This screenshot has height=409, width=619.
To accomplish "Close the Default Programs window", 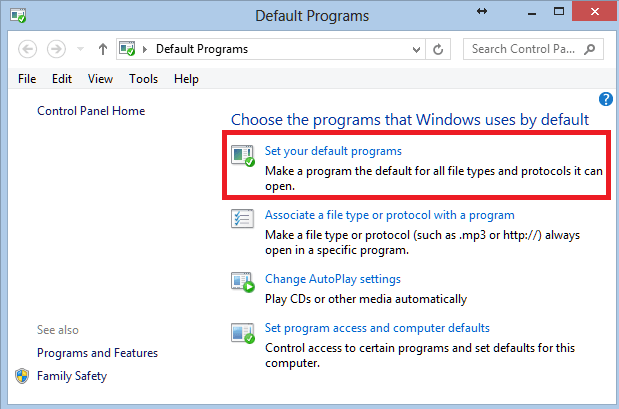I will 595,12.
